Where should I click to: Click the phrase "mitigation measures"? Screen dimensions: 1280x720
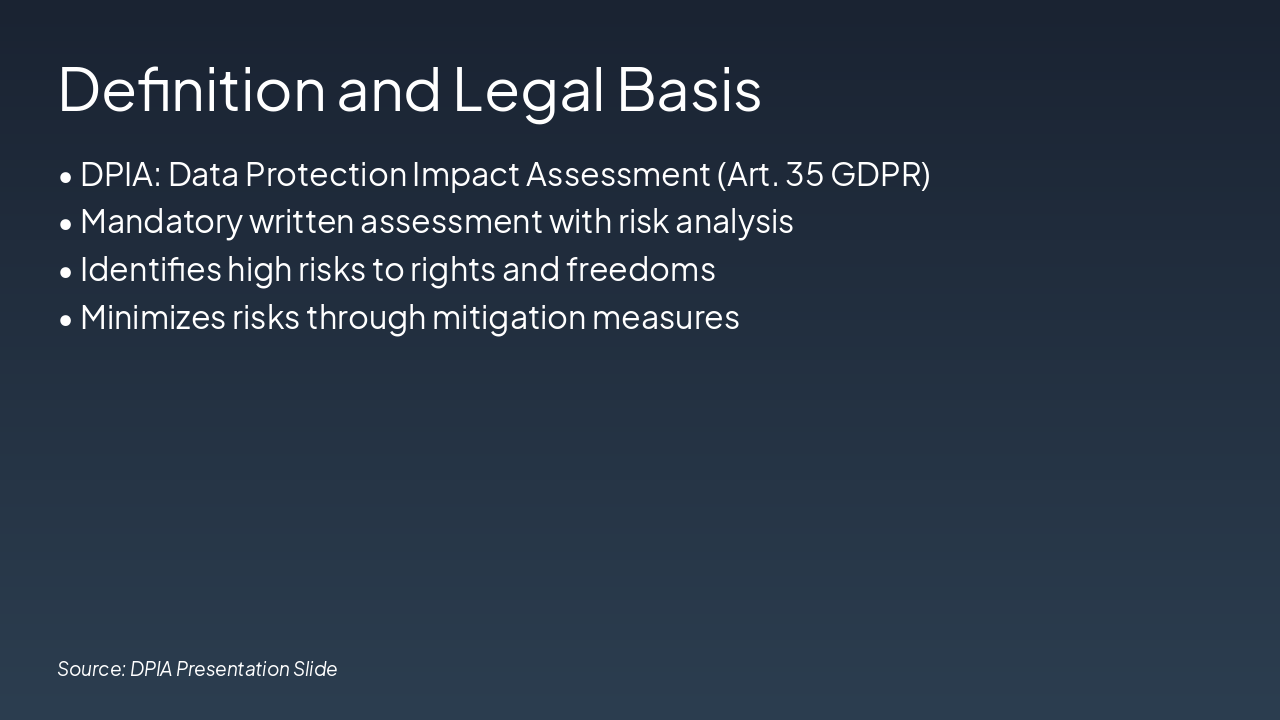click(x=585, y=318)
